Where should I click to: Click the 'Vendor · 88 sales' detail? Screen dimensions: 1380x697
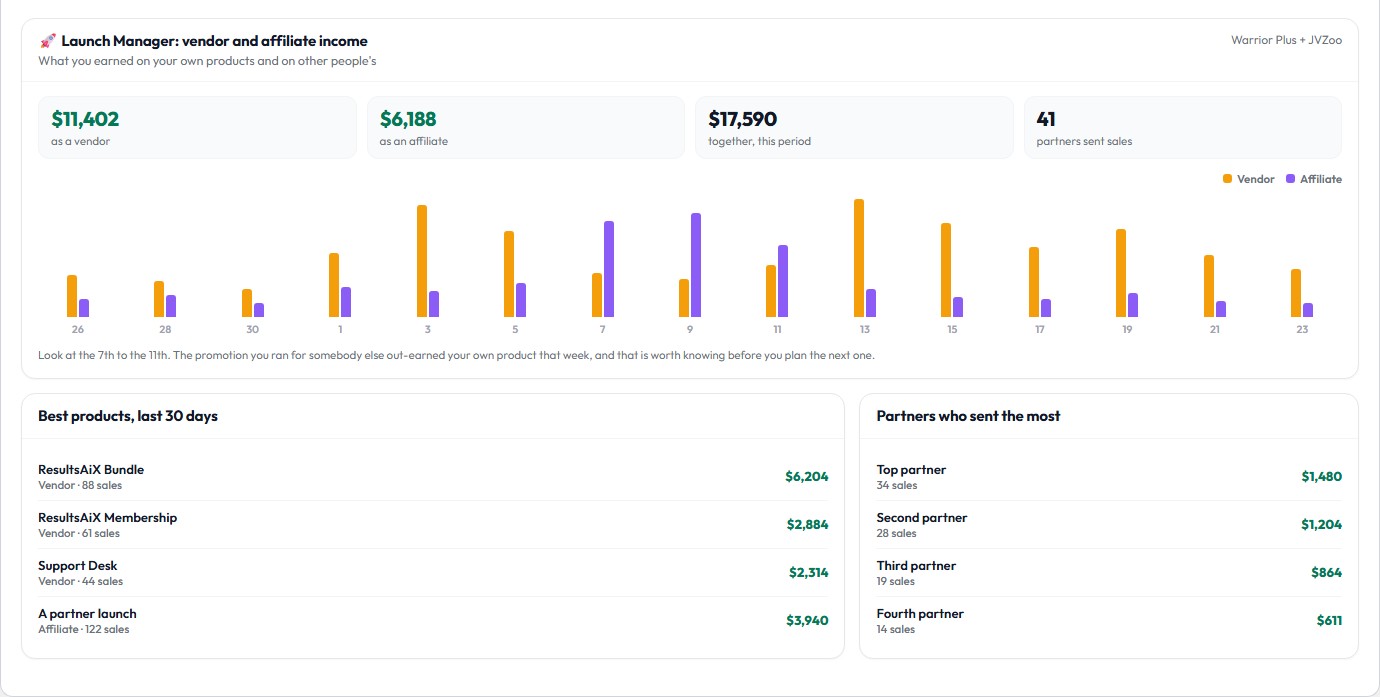point(80,485)
